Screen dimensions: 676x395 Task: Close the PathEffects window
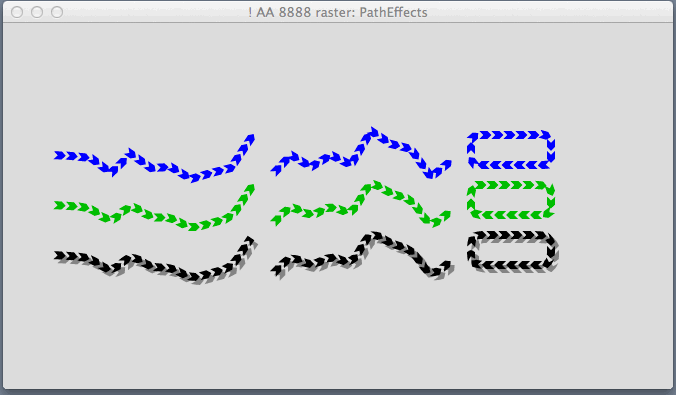17,12
